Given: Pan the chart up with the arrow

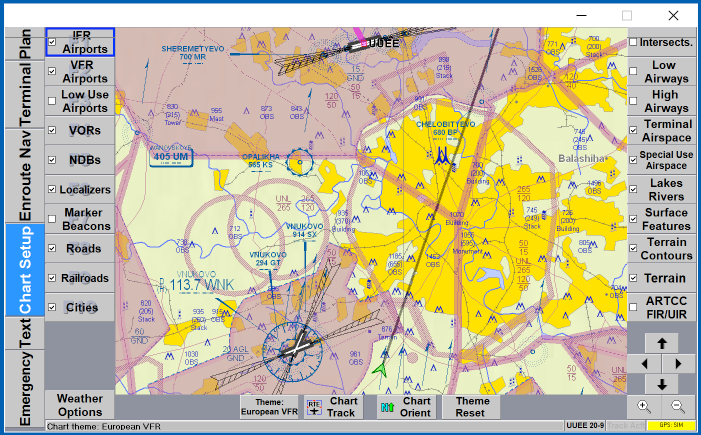Looking at the screenshot, I should (x=662, y=343).
